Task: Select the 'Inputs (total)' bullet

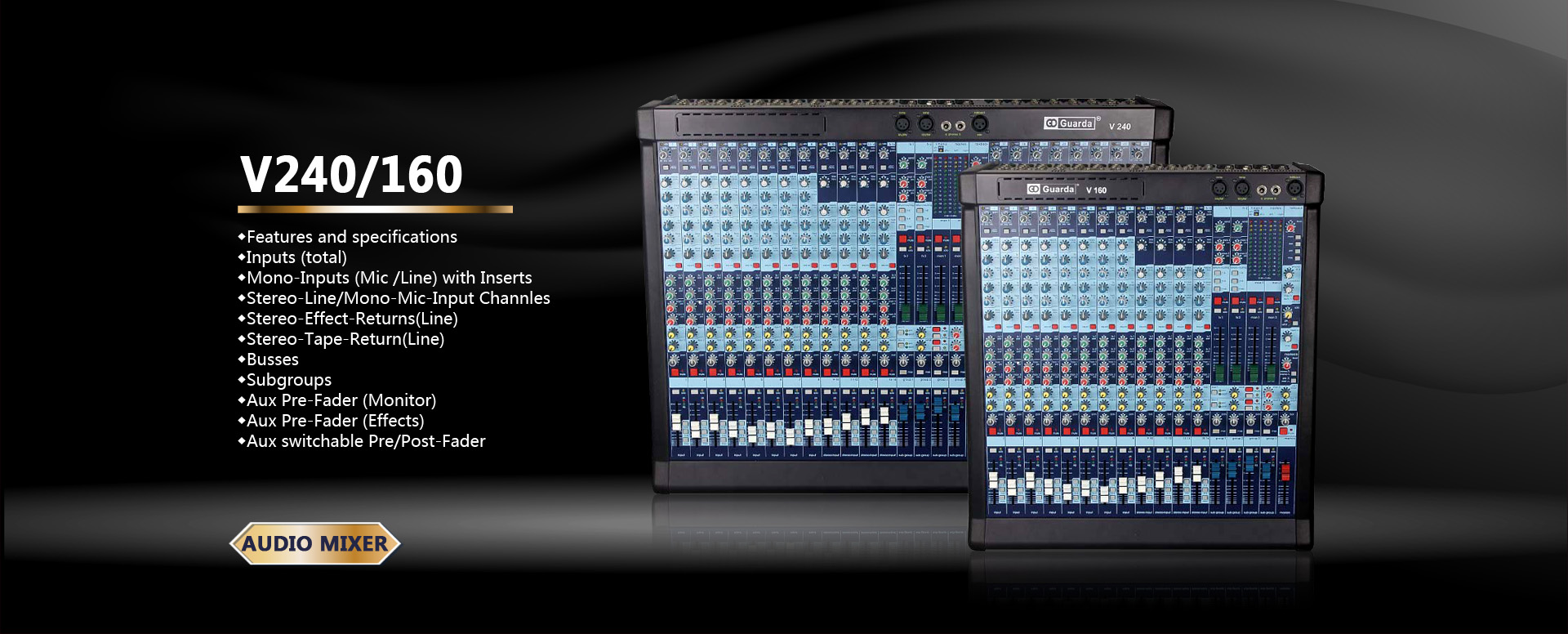Action: [292, 257]
